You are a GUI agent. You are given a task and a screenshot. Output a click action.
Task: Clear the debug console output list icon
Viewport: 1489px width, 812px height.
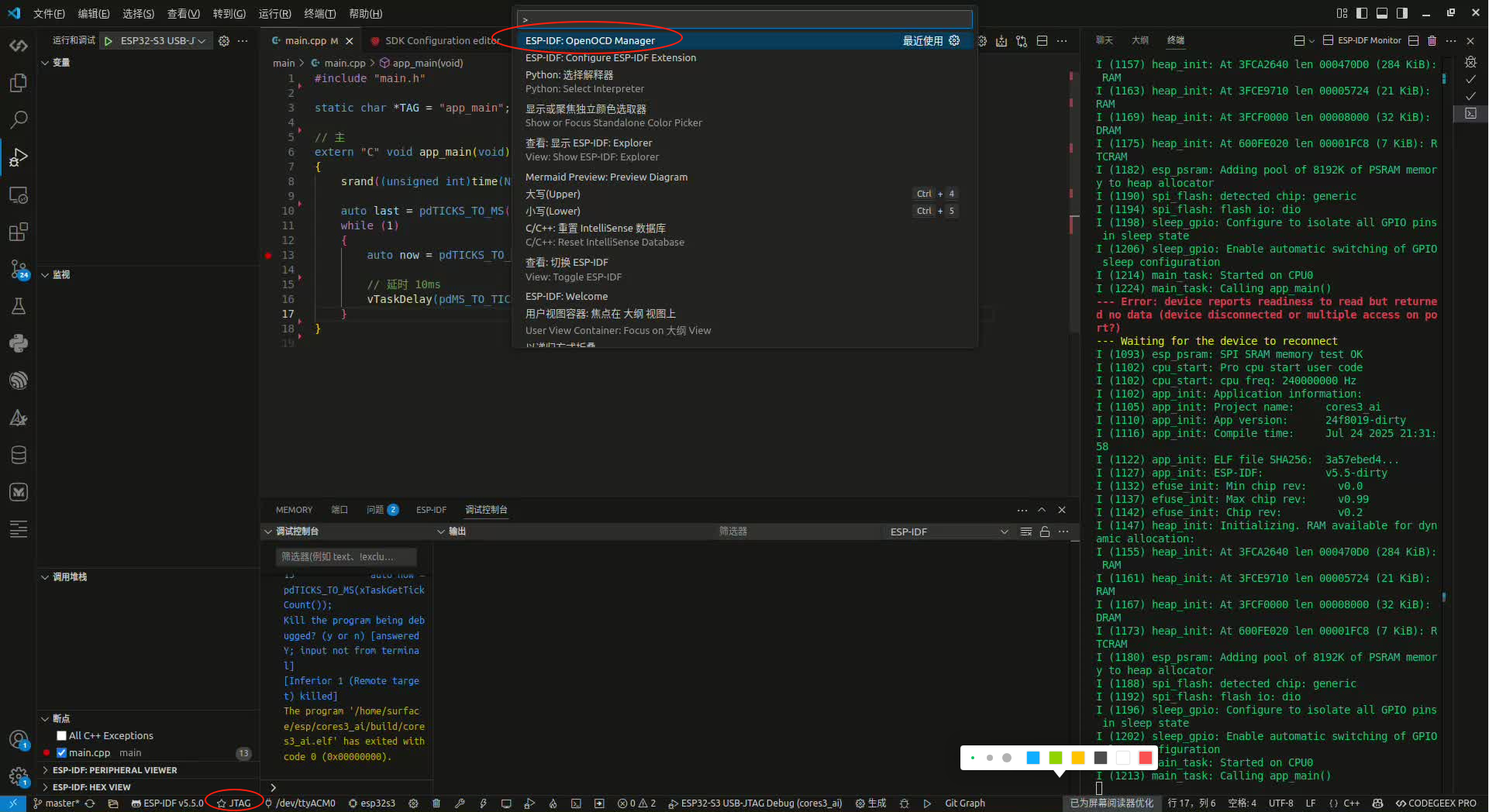[1026, 532]
